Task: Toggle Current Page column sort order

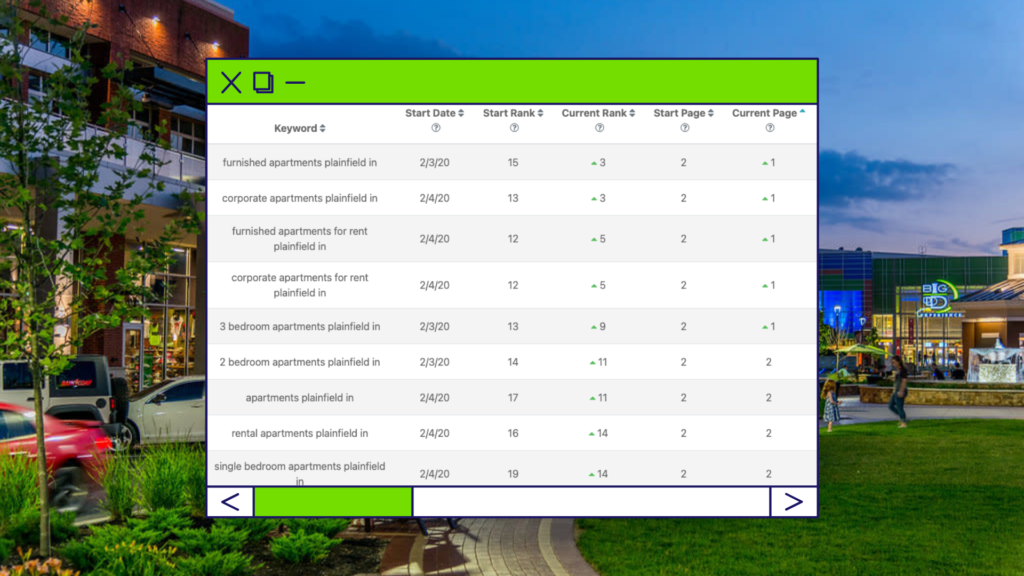Action: coord(768,113)
